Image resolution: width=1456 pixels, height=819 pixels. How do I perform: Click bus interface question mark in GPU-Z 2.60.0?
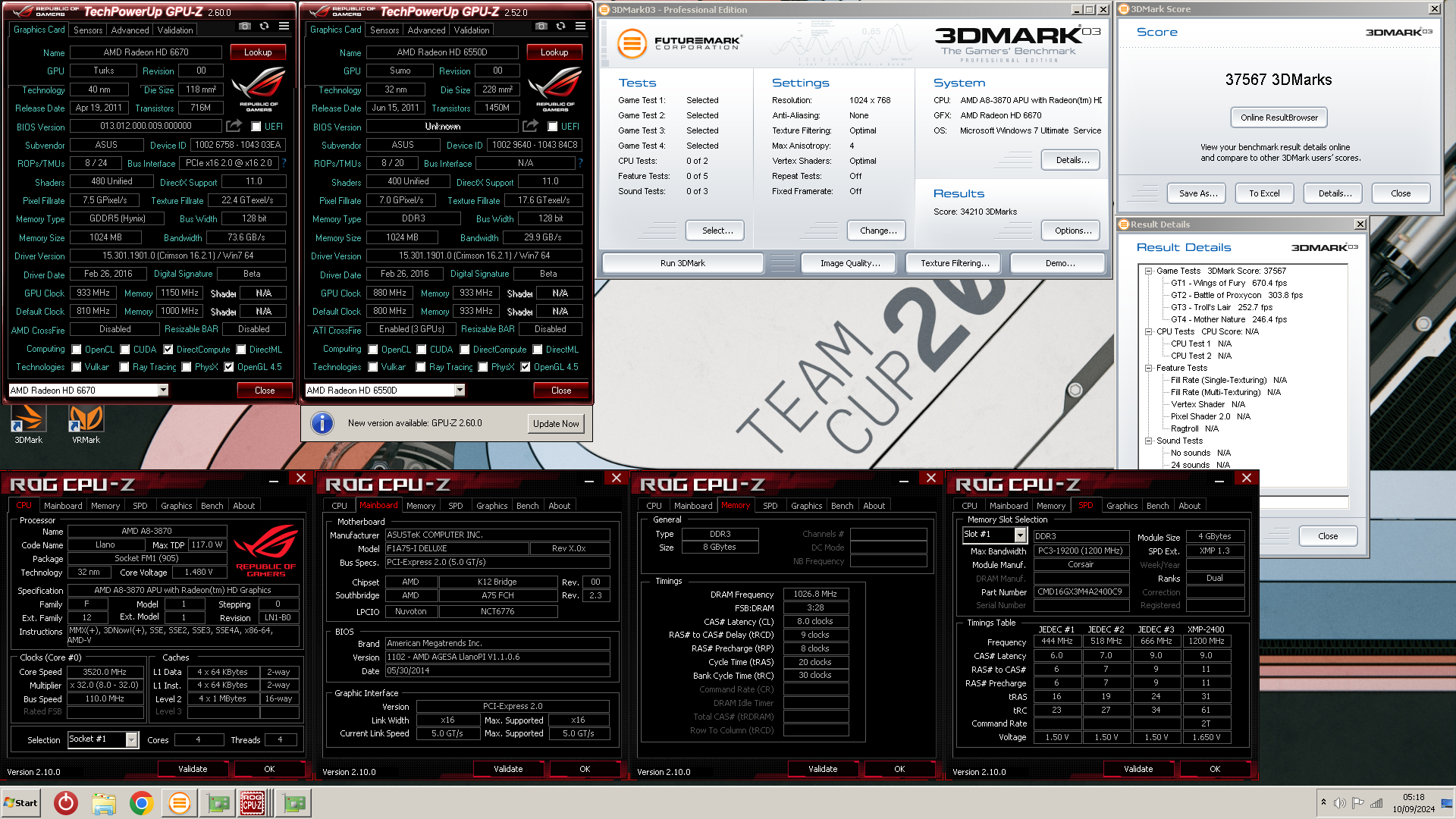[x=284, y=163]
